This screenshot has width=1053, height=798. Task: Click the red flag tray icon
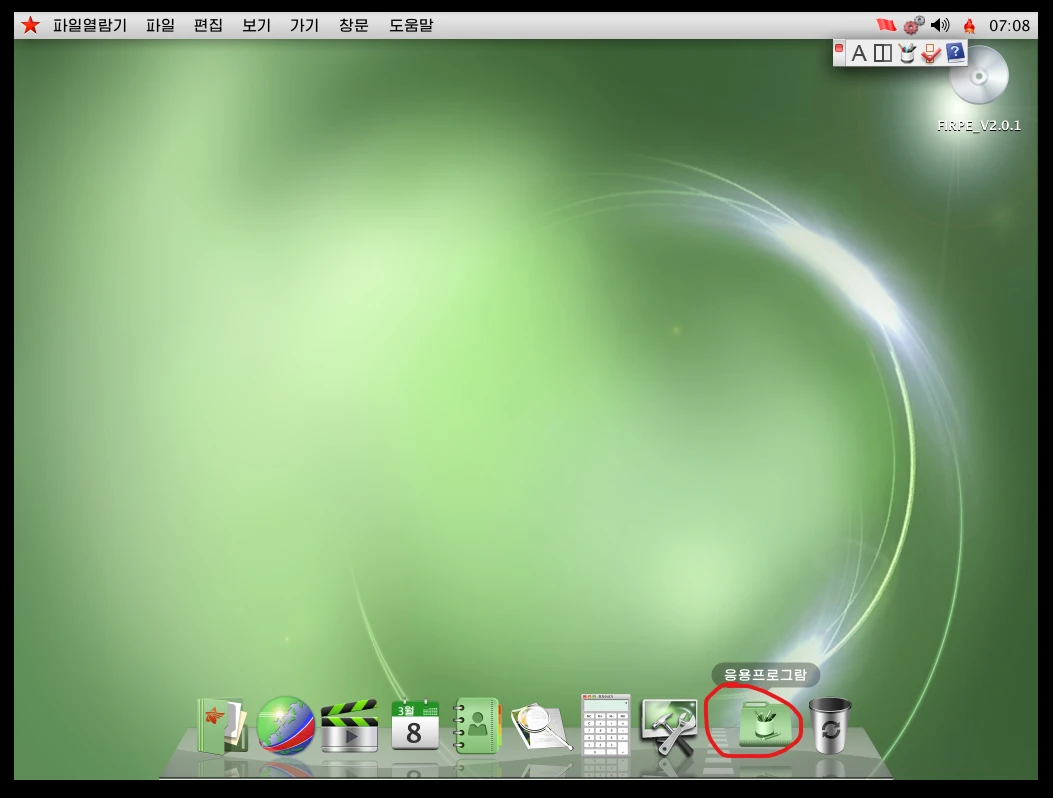coord(886,25)
